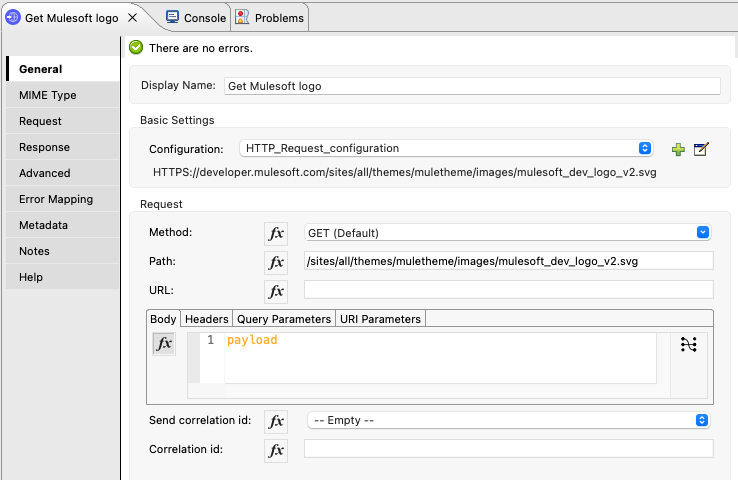The height and width of the screenshot is (480, 738).
Task: Go to Error Mapping section
Action: [x=56, y=199]
